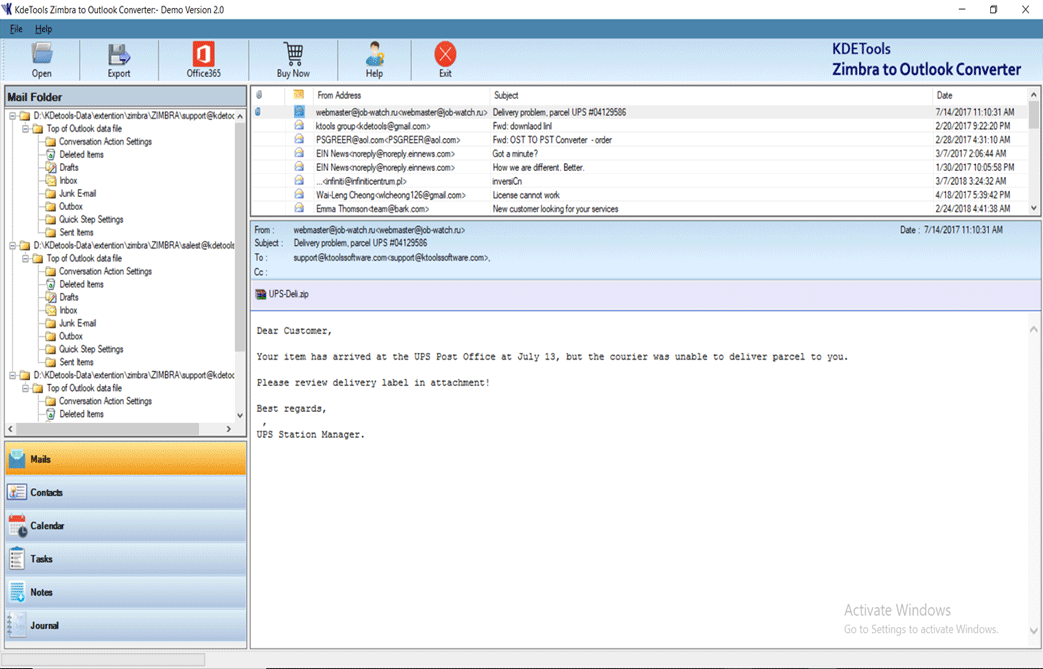This screenshot has width=1043, height=669.
Task: Open Help from the toolbar icon
Action: coord(374,59)
